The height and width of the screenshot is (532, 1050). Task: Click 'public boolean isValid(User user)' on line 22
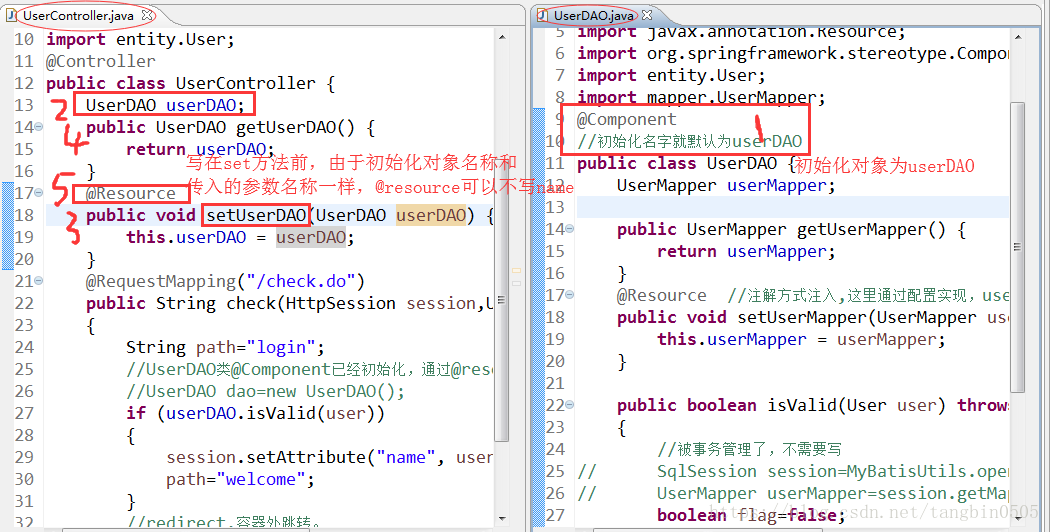pyautogui.click(x=781, y=405)
